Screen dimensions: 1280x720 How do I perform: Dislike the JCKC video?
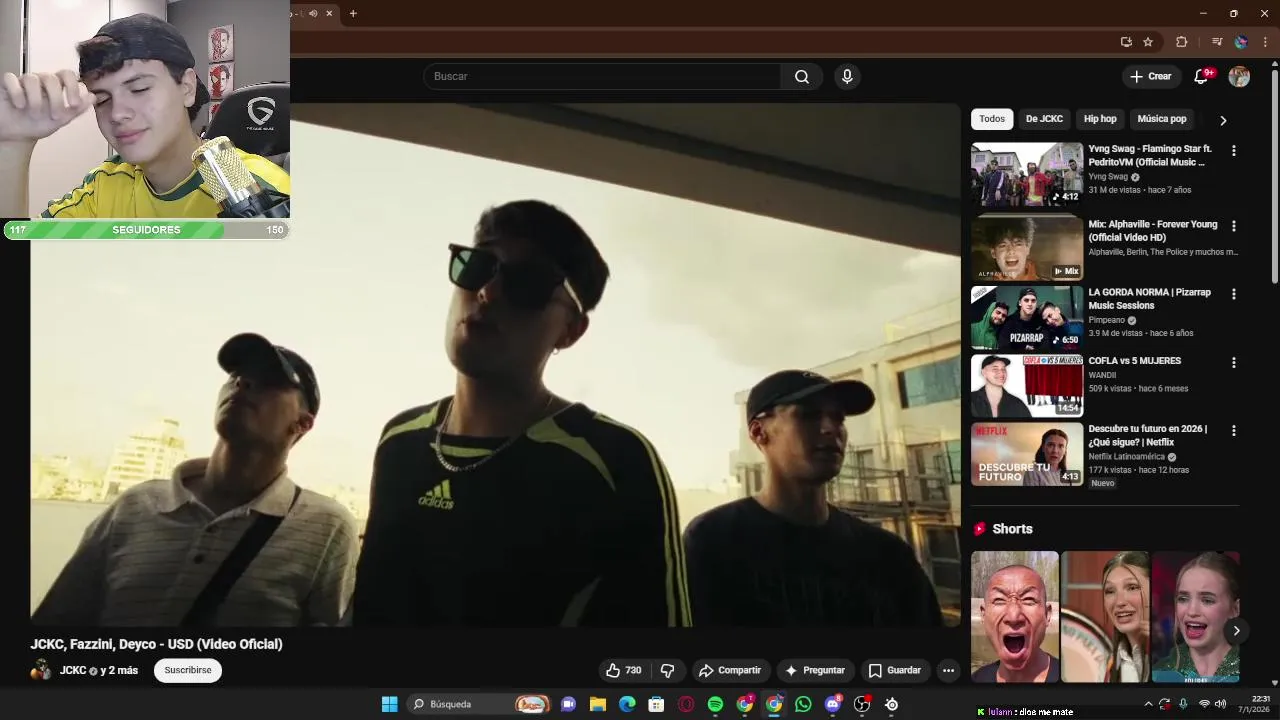pyautogui.click(x=668, y=670)
